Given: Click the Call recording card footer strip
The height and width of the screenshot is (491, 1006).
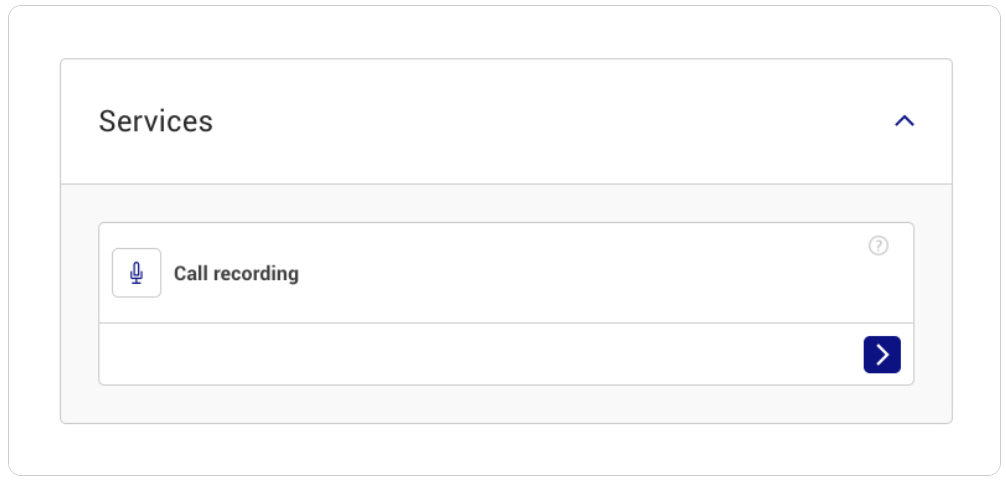Looking at the screenshot, I should tap(506, 354).
